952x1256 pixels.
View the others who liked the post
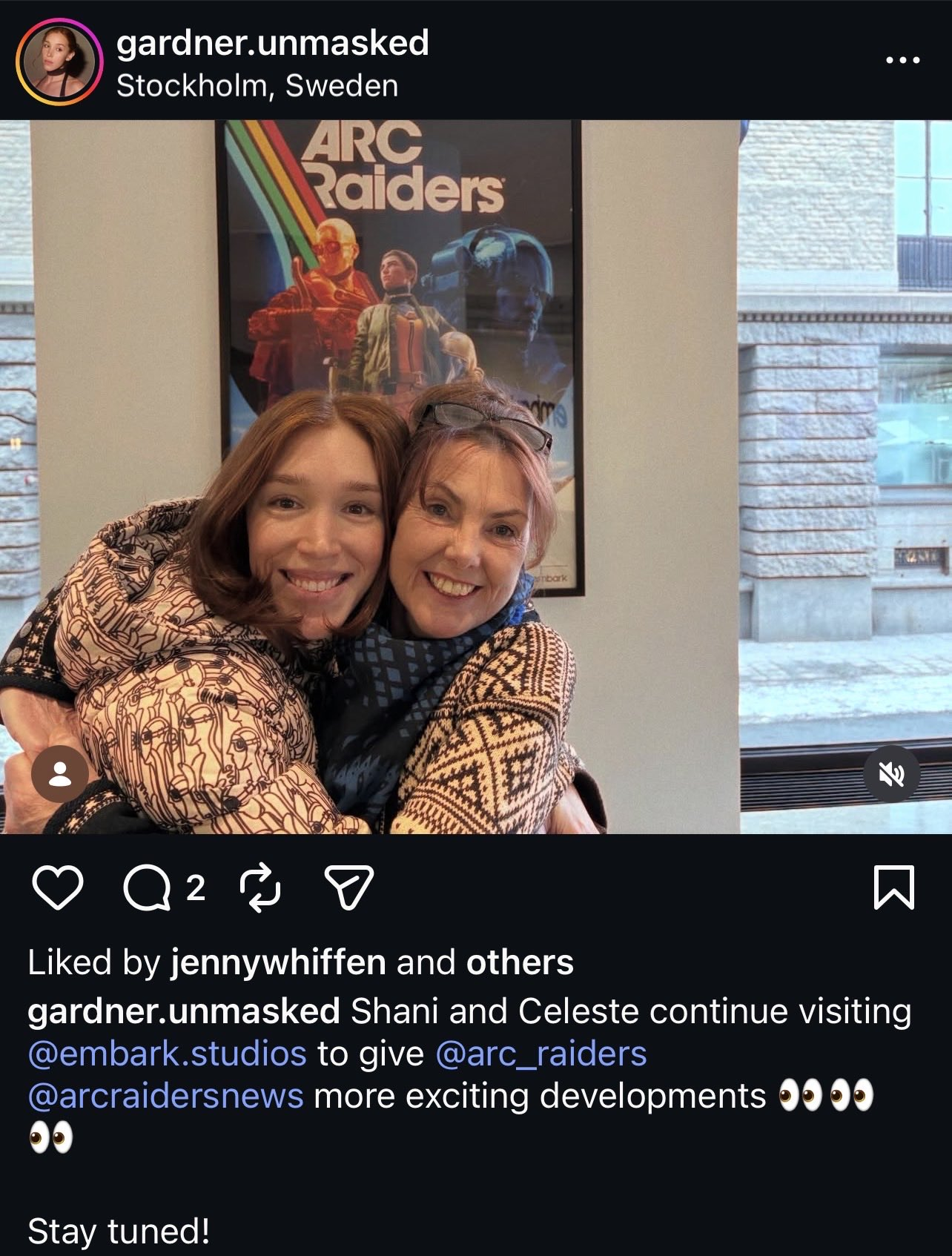(x=520, y=962)
